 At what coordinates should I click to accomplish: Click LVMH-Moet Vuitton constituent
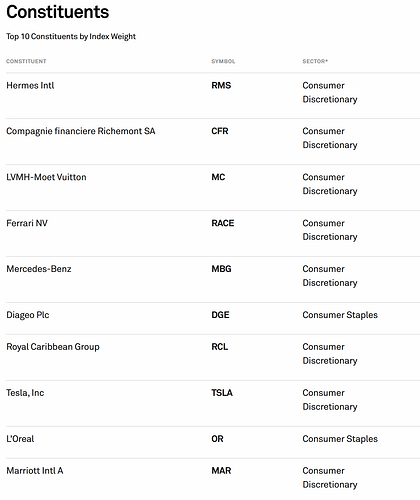46,177
